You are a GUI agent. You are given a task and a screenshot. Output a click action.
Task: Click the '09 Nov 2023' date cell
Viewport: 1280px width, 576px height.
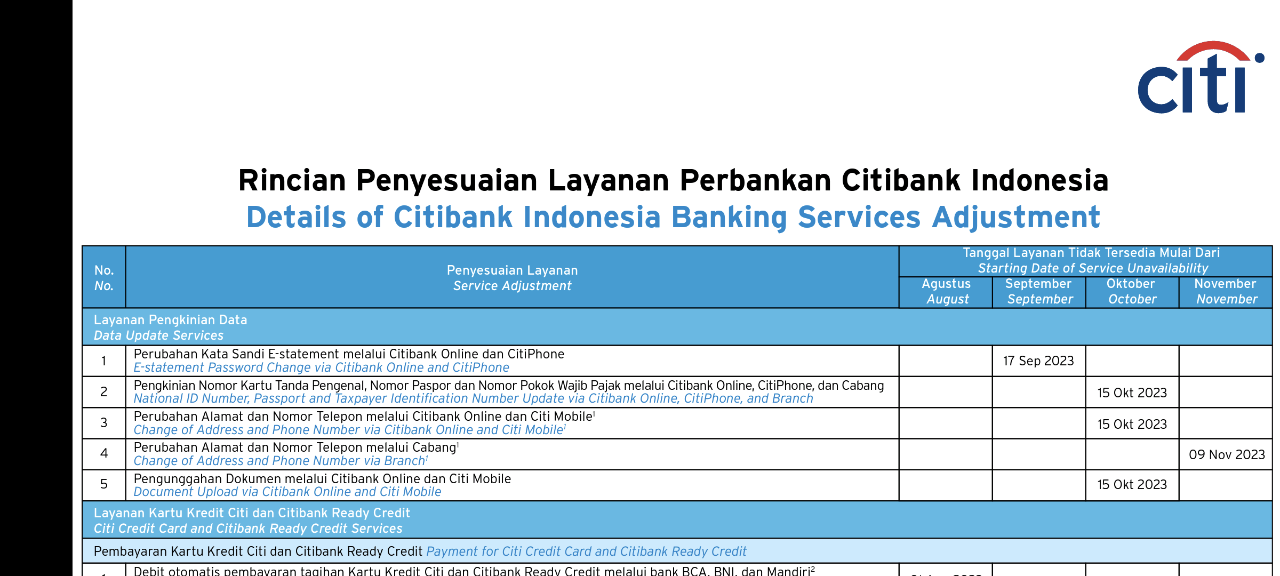pos(1226,454)
